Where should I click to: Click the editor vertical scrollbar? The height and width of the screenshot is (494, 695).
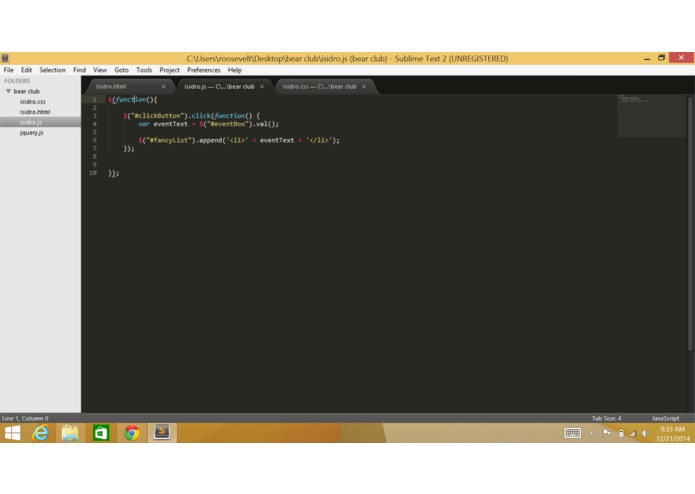click(690, 224)
